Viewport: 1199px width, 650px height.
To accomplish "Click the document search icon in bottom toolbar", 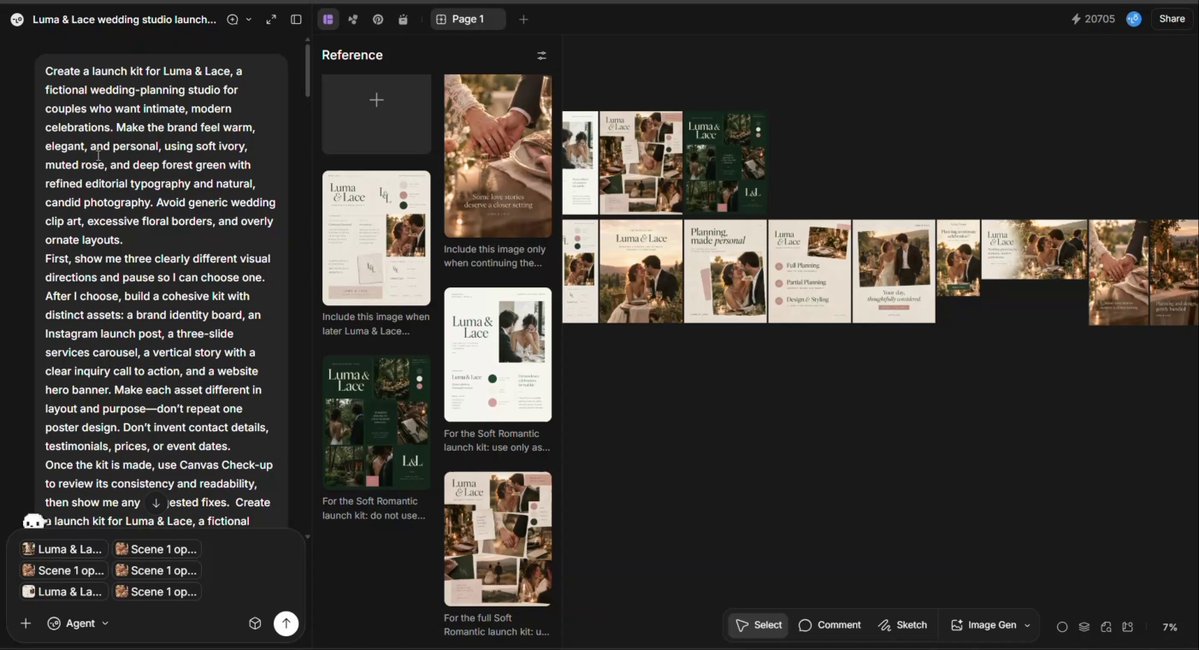I will (1106, 627).
